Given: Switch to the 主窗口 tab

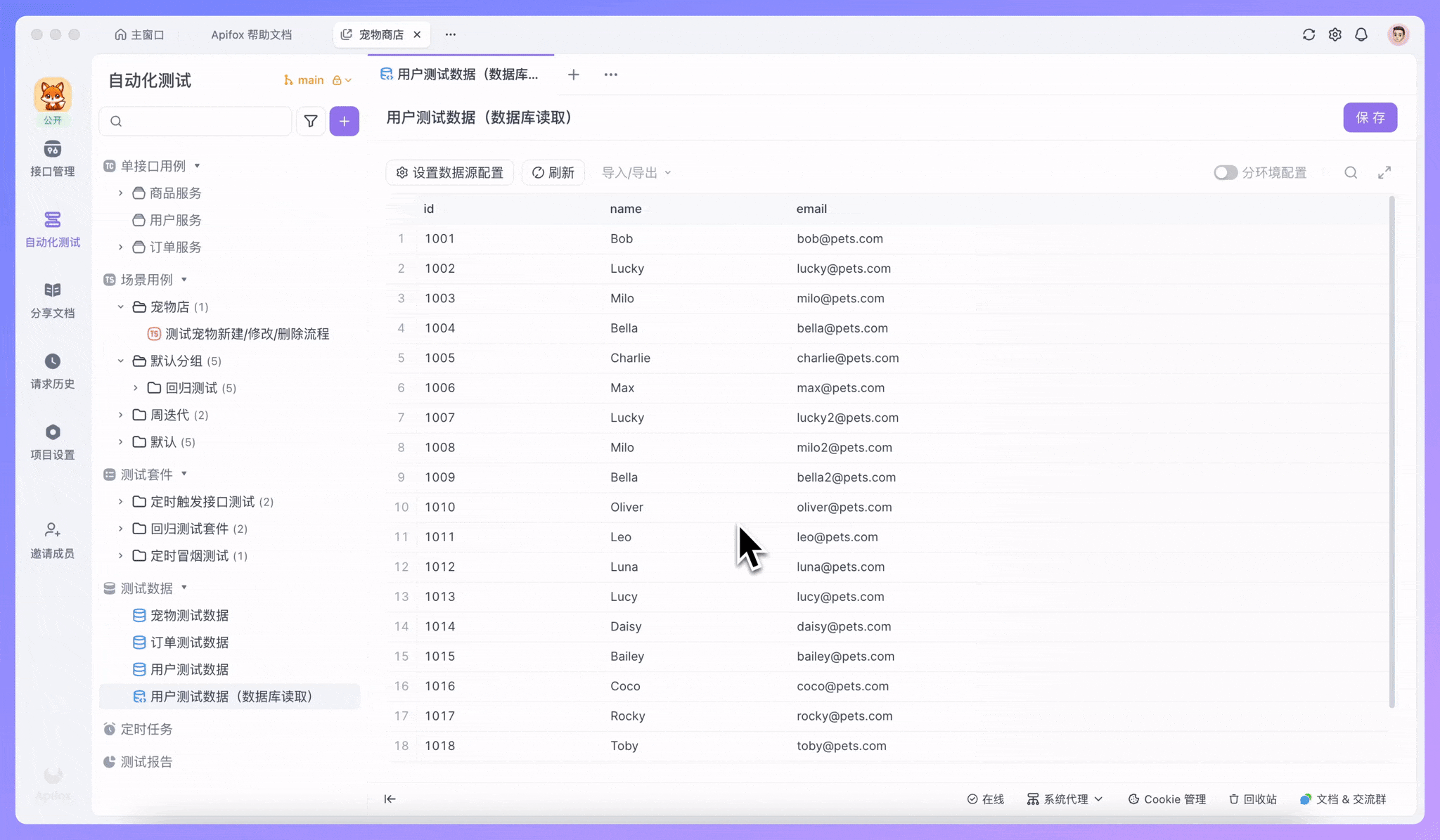Looking at the screenshot, I should click(x=140, y=34).
